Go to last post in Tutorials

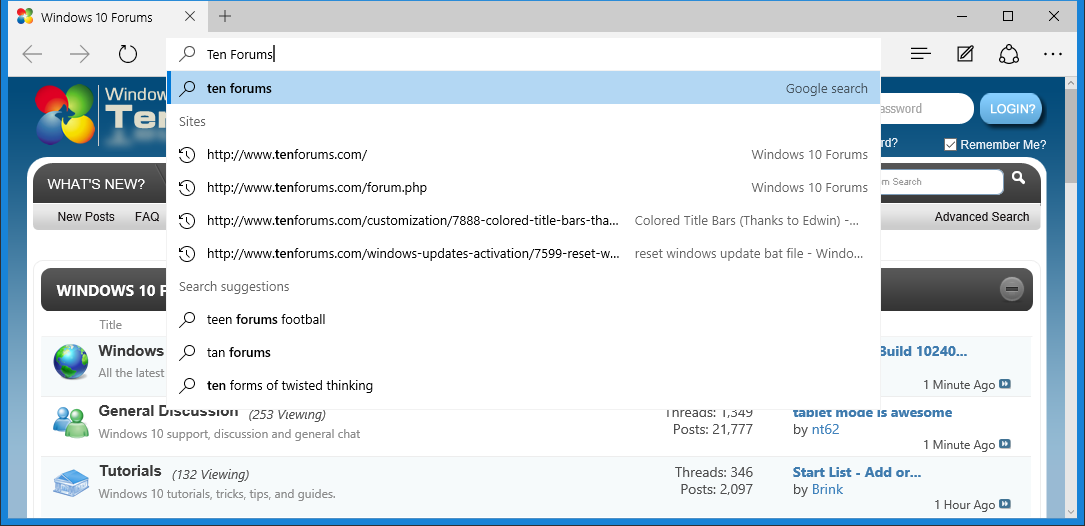pyautogui.click(x=1005, y=505)
